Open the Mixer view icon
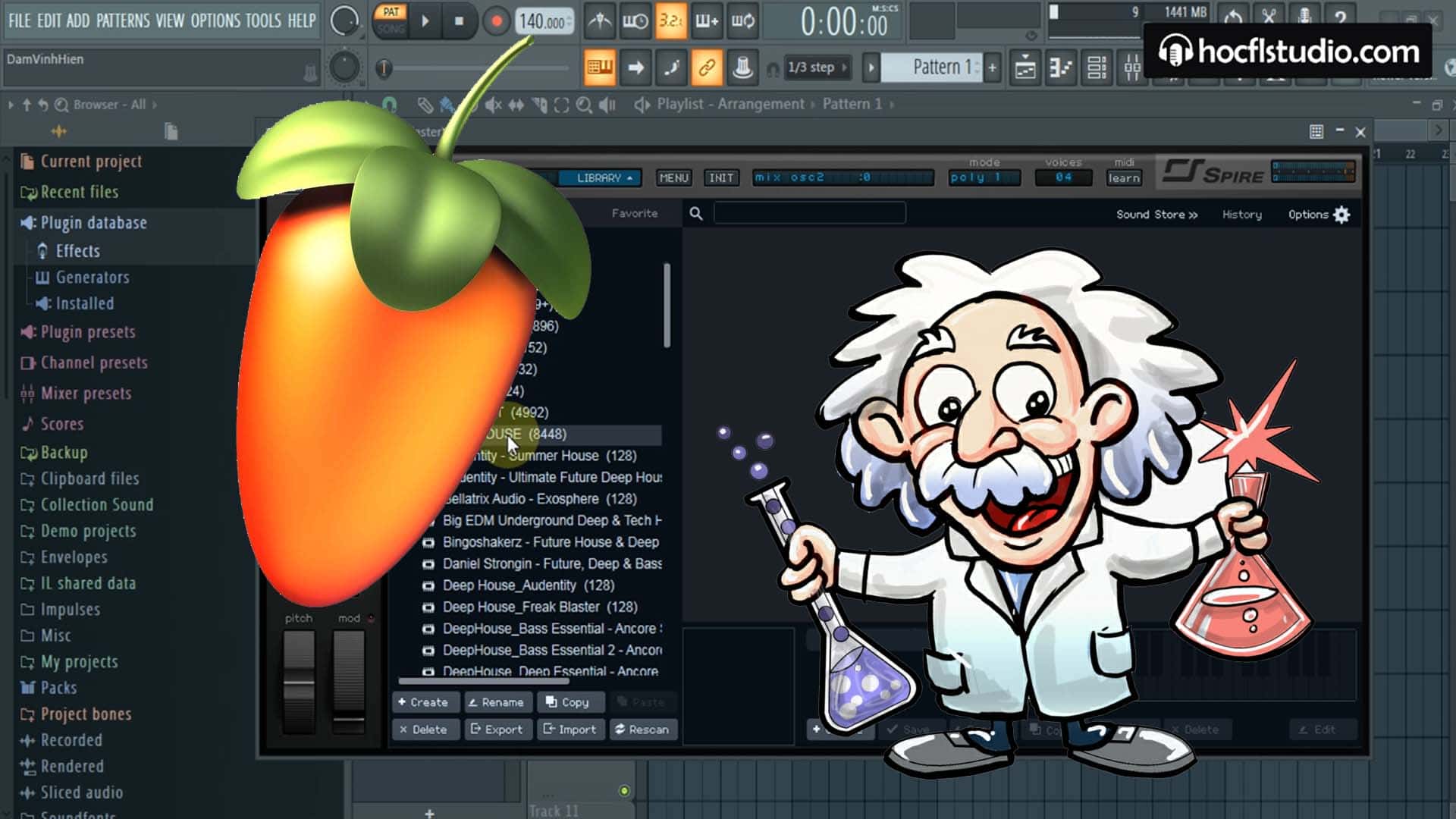This screenshot has width=1456, height=819. click(x=1132, y=67)
